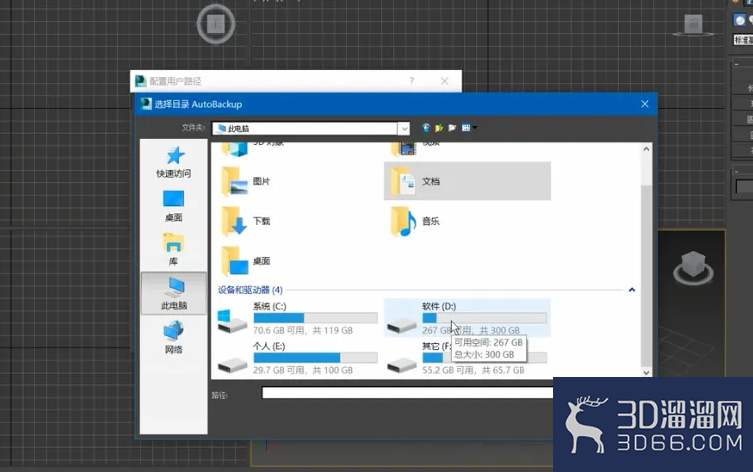
Task: Open 库 in the sidebar
Action: [174, 250]
